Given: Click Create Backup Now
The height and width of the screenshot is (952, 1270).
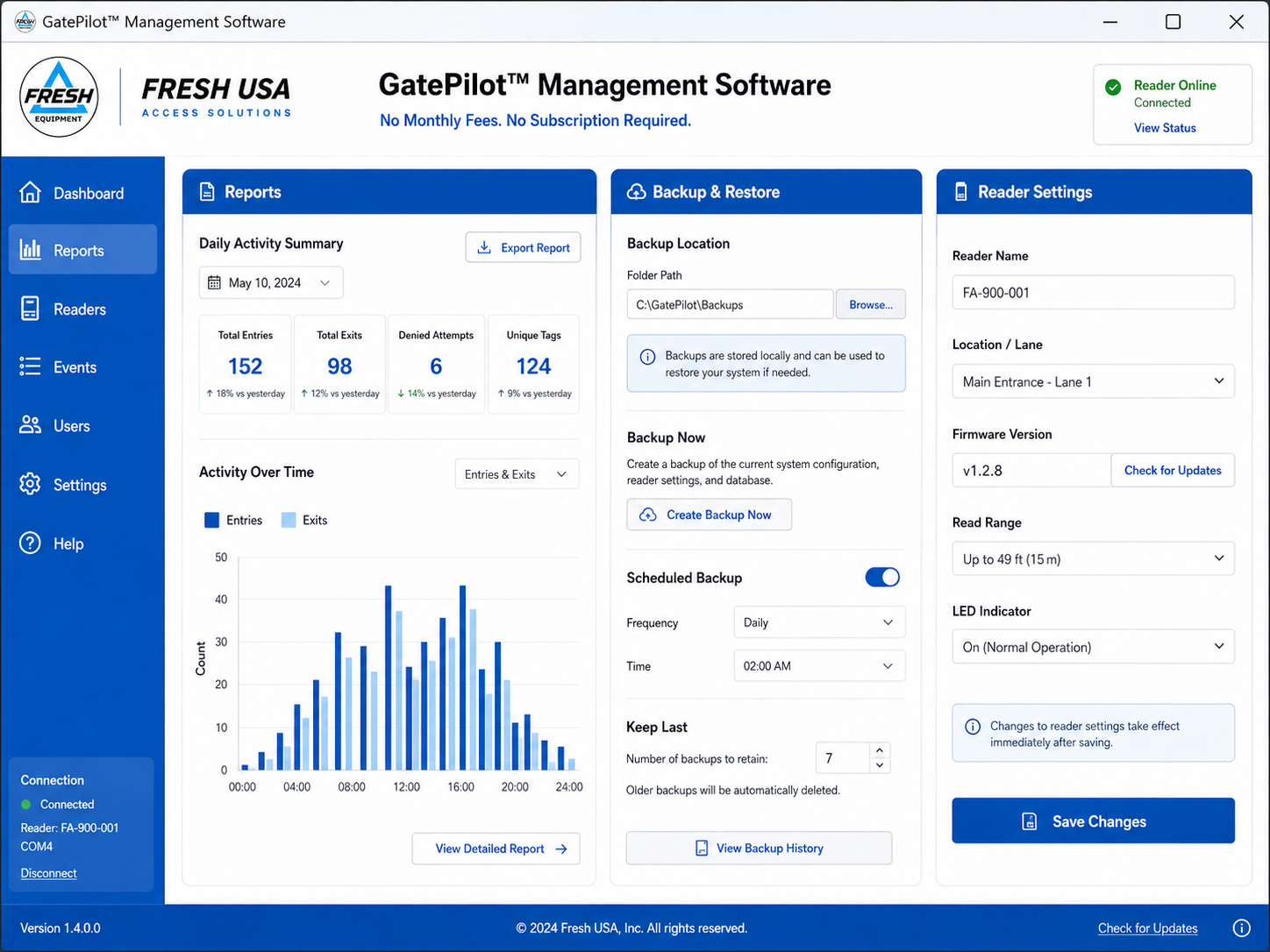Looking at the screenshot, I should click(x=709, y=515).
